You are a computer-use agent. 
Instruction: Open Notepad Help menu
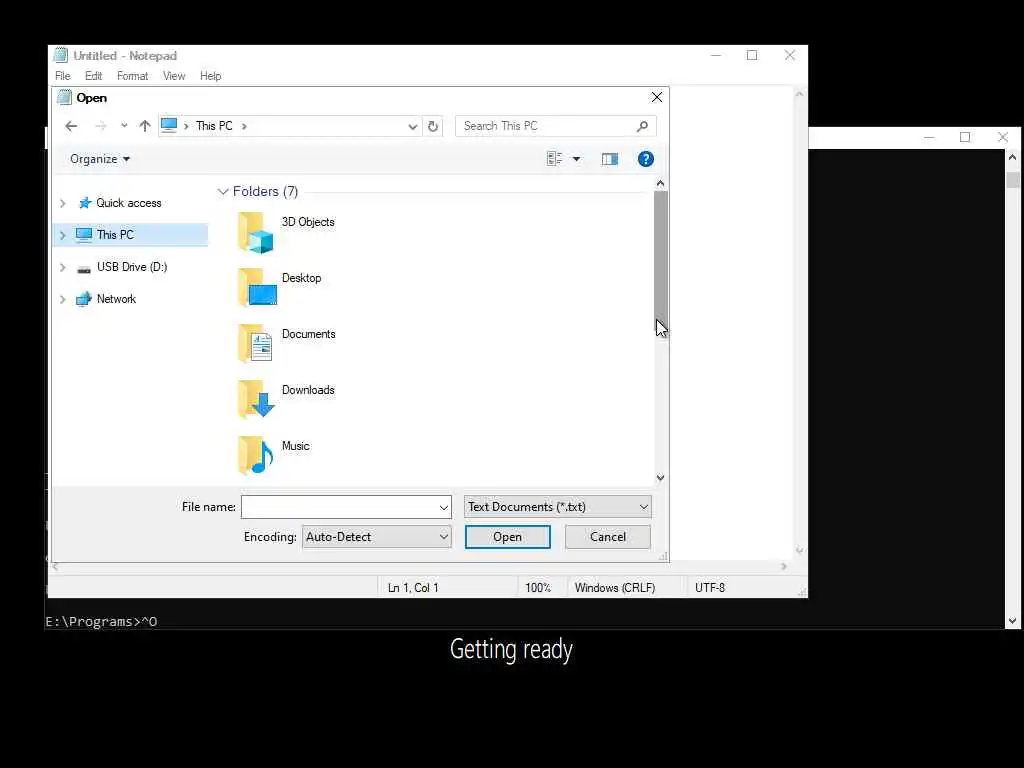(x=210, y=76)
